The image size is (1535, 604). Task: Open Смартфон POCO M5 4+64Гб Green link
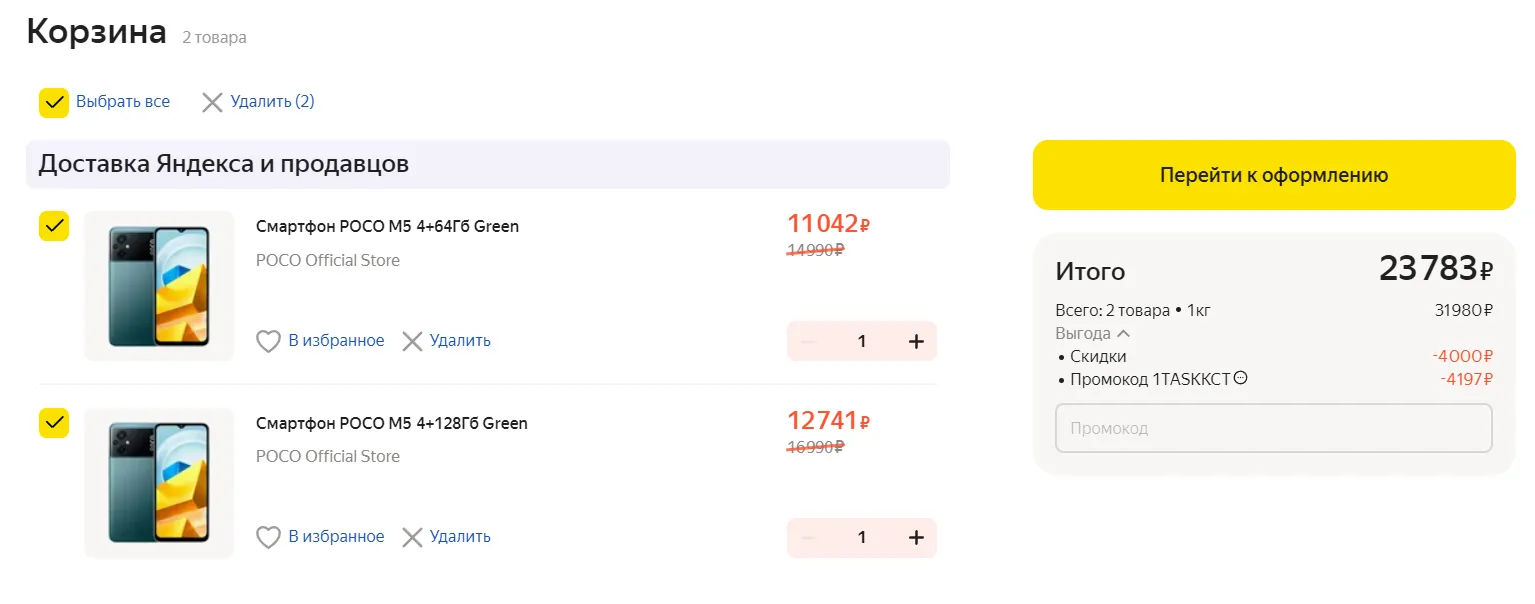coord(387,226)
